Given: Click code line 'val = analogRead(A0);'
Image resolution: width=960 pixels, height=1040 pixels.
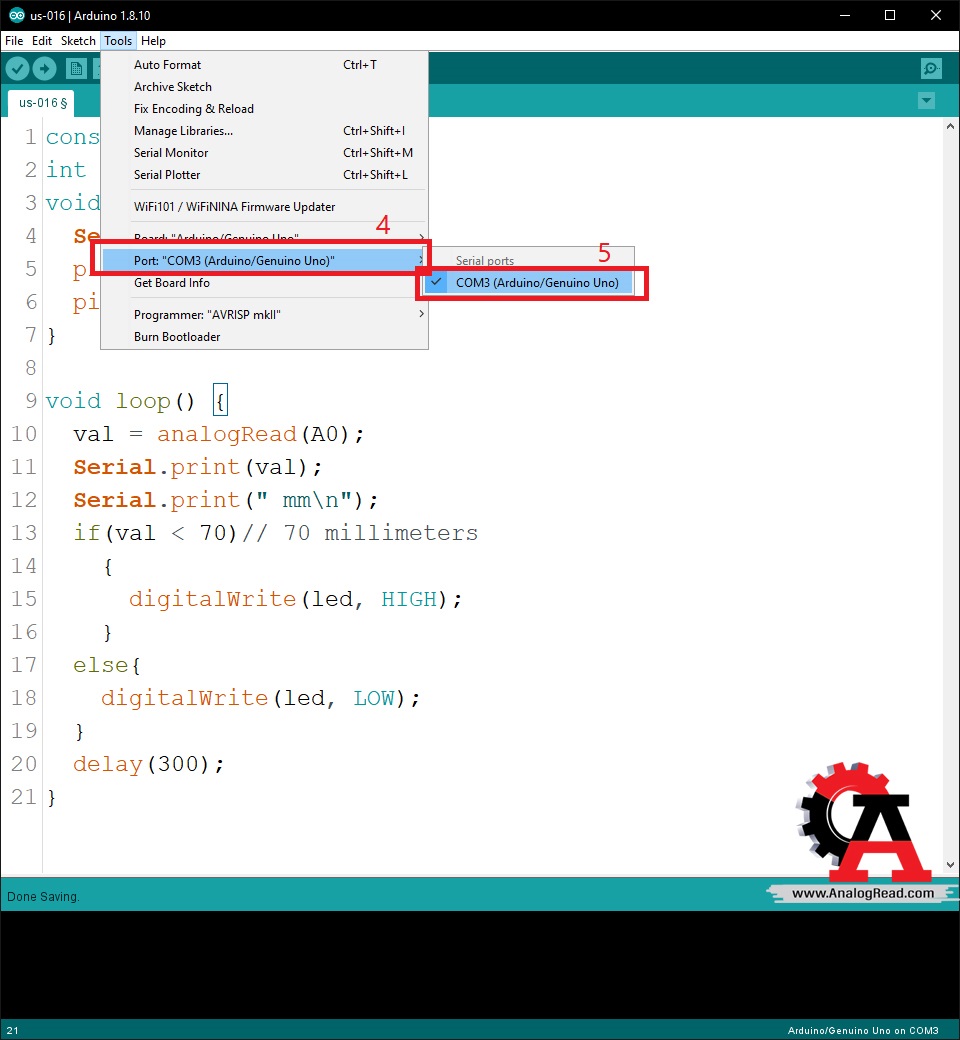Looking at the screenshot, I should coord(219,434).
